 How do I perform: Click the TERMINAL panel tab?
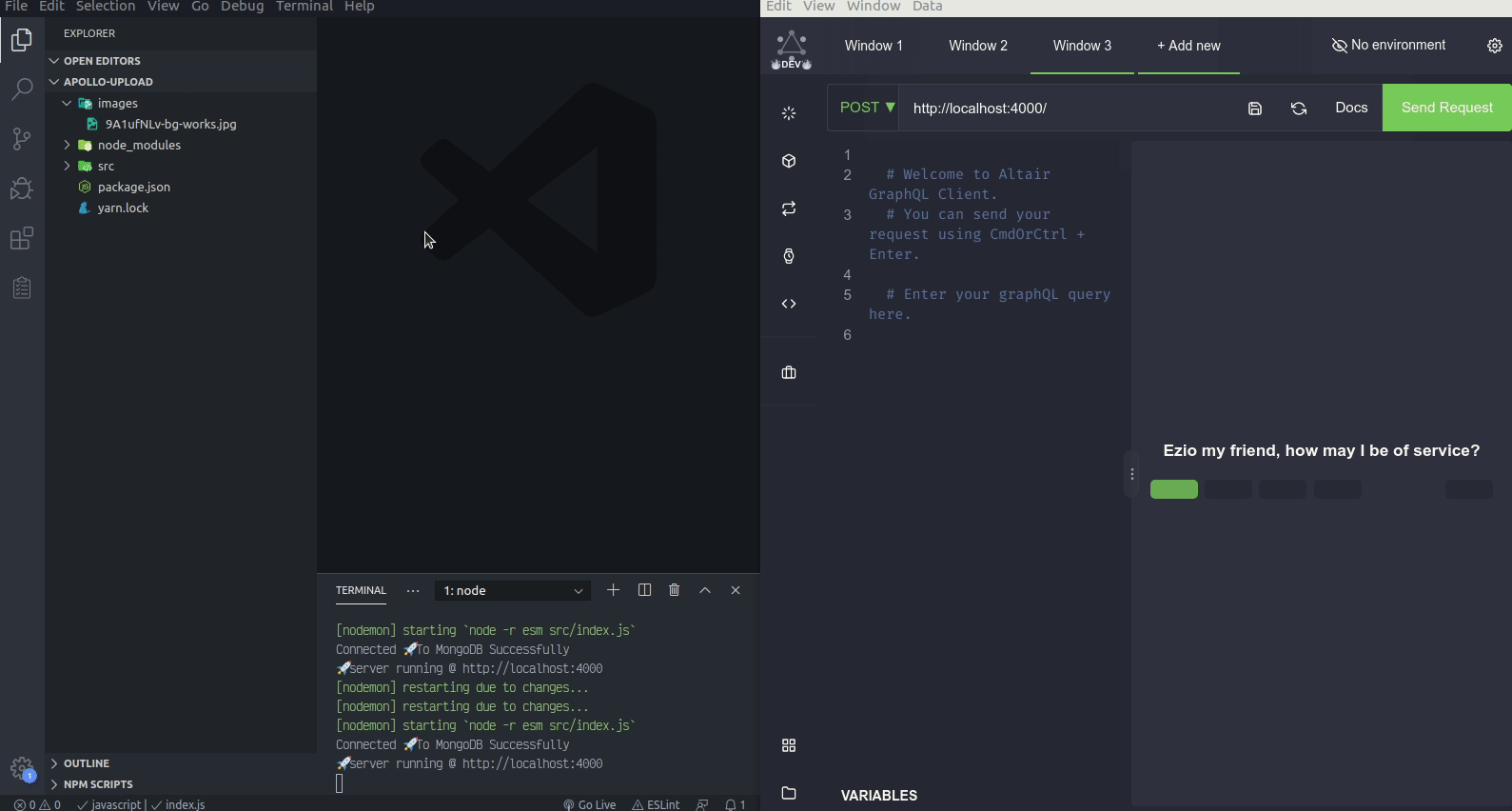tap(361, 590)
